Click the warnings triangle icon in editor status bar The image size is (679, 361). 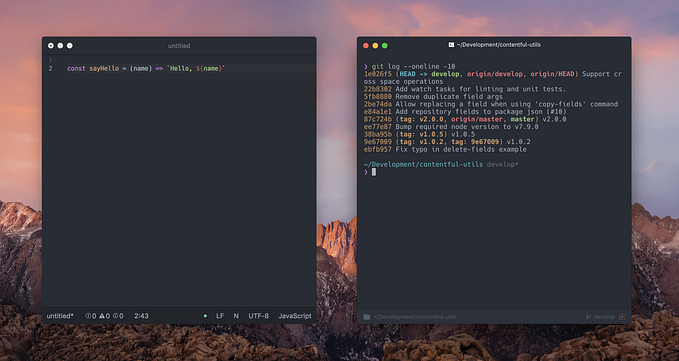[x=102, y=316]
